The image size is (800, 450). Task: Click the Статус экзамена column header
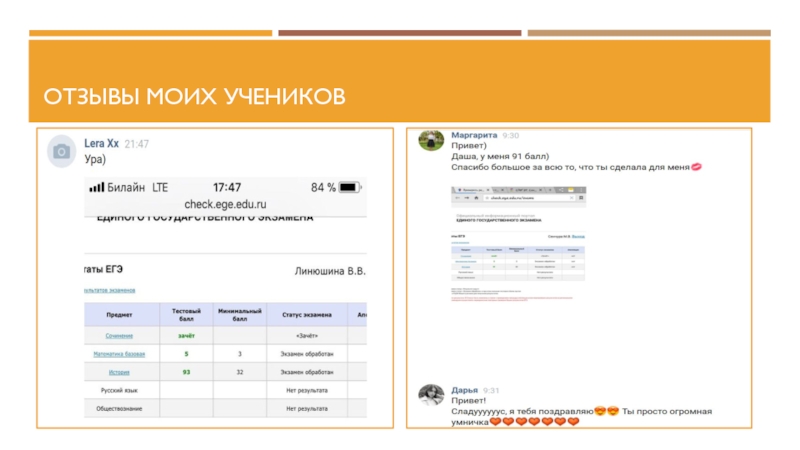[307, 315]
